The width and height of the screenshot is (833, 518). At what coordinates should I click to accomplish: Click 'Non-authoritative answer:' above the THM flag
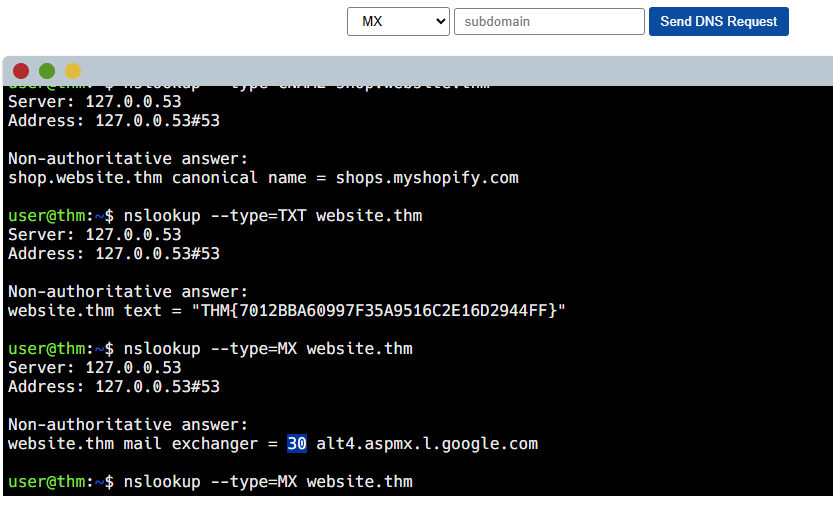tap(127, 292)
